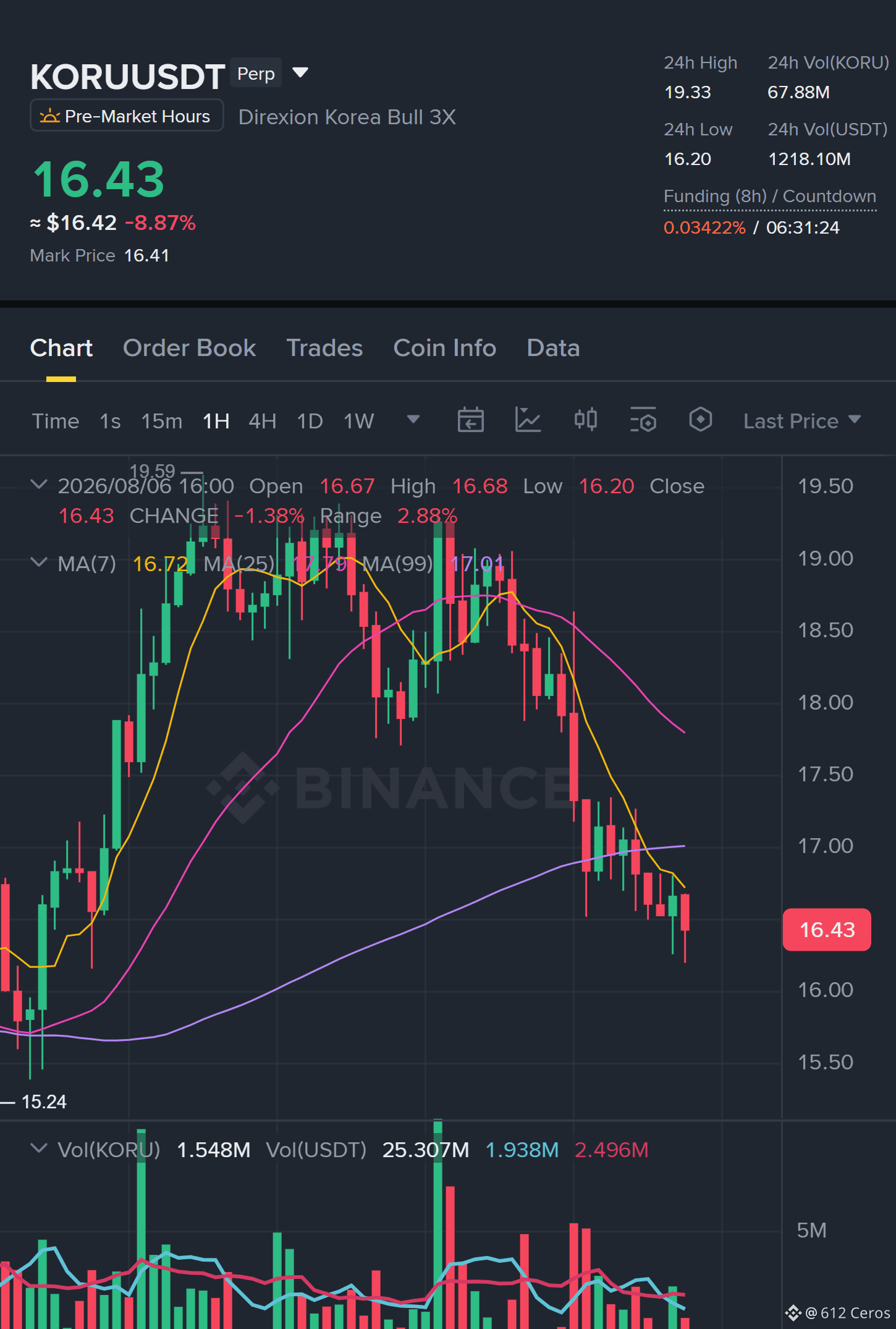Select the 1H interval
896x1329 pixels.
click(x=216, y=421)
